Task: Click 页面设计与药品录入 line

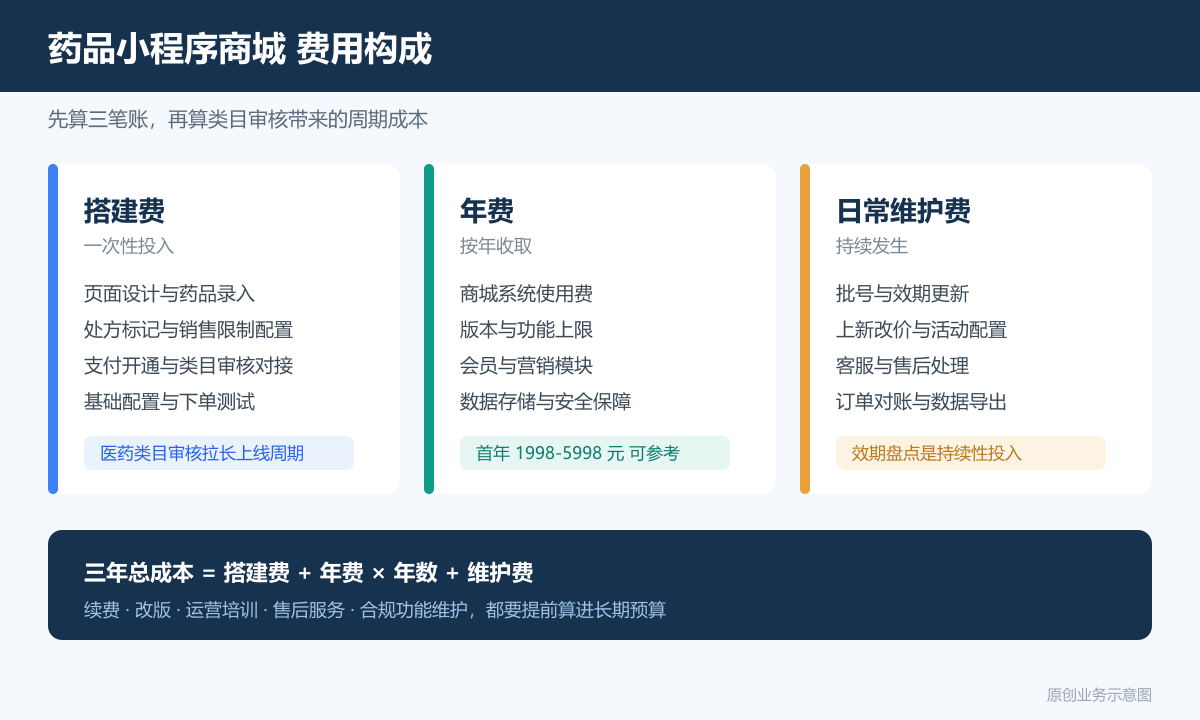Action: pyautogui.click(x=170, y=294)
